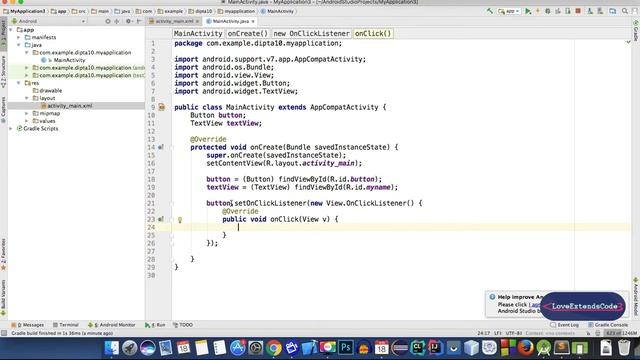Click the Make Project hammer icon
The height and width of the screenshot is (360, 640).
click(489, 11)
